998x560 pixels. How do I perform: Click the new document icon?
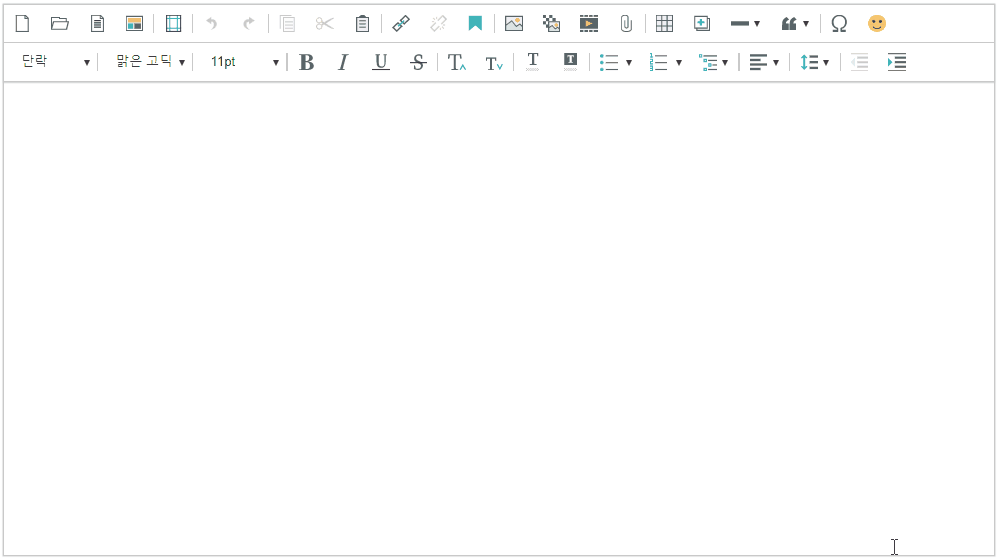tap(22, 23)
